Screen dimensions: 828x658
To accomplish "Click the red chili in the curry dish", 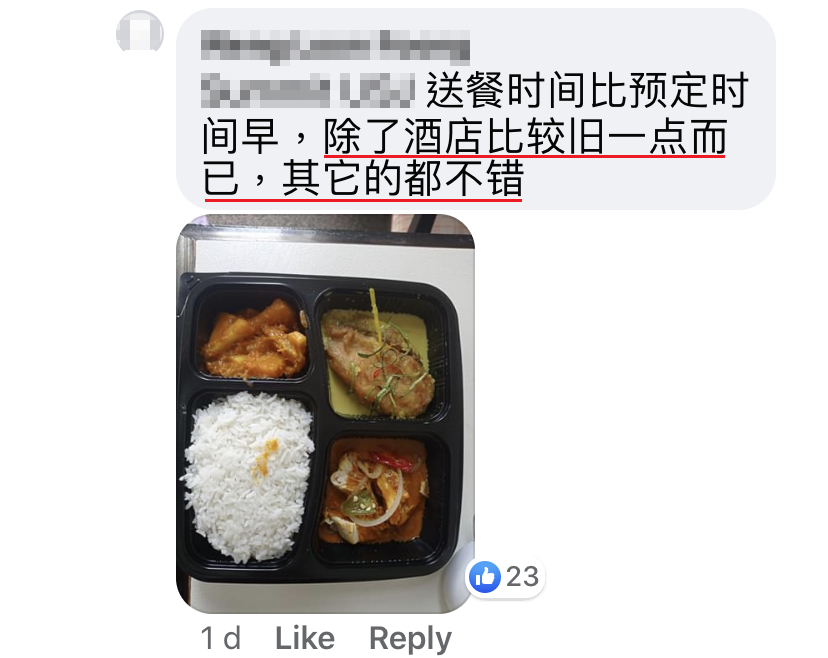I will click(x=391, y=460).
